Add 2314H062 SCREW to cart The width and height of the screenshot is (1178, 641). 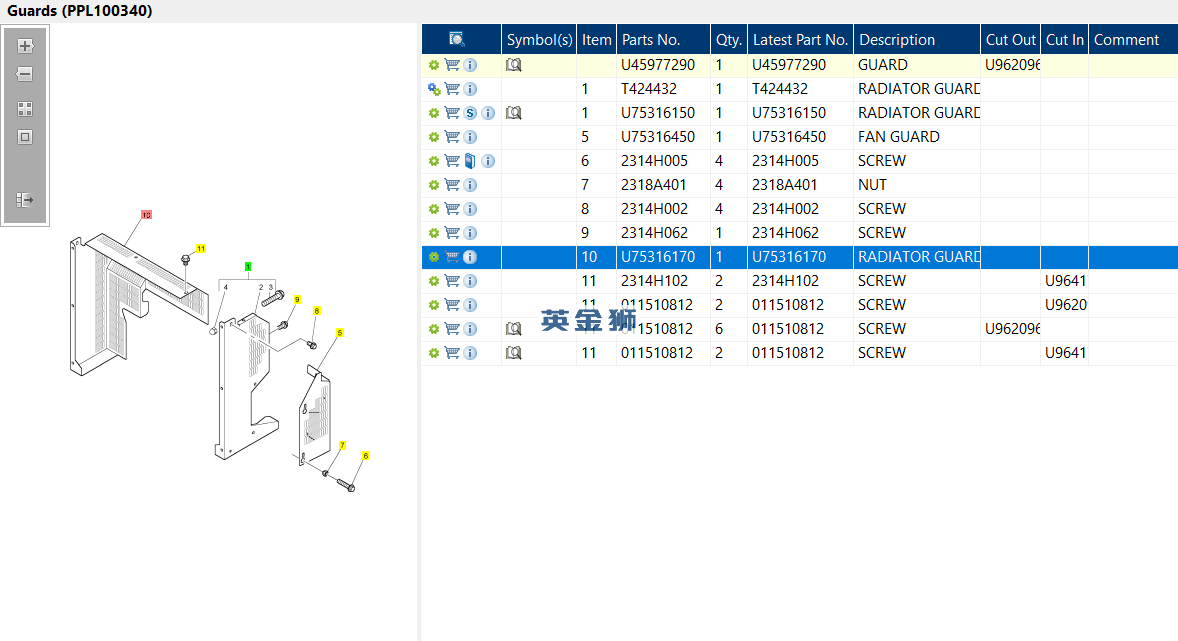tap(452, 233)
